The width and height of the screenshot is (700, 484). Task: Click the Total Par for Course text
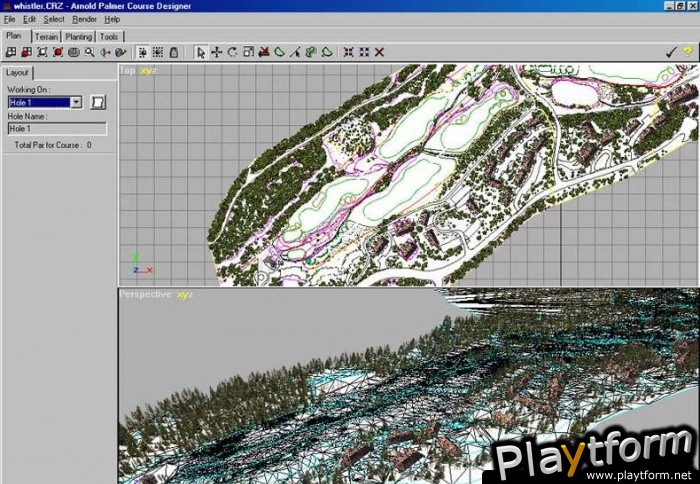53,145
